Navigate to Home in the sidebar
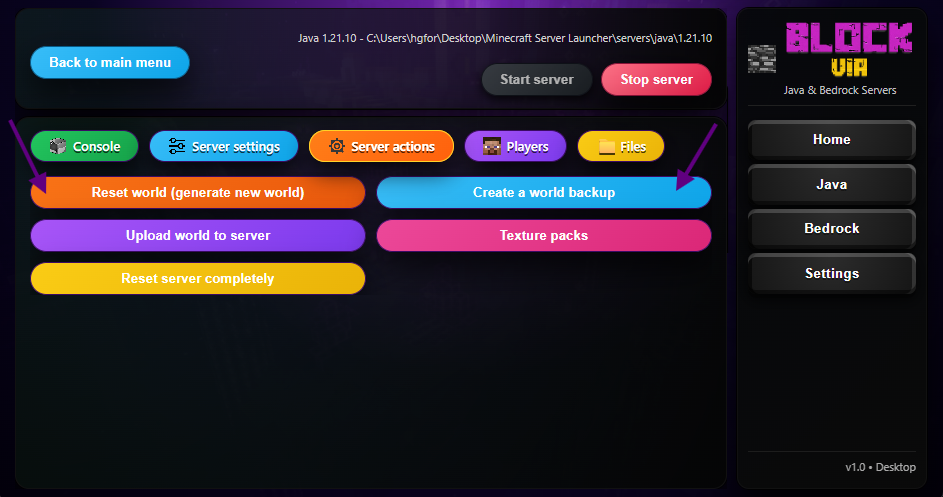The height and width of the screenshot is (497, 943). click(x=831, y=140)
